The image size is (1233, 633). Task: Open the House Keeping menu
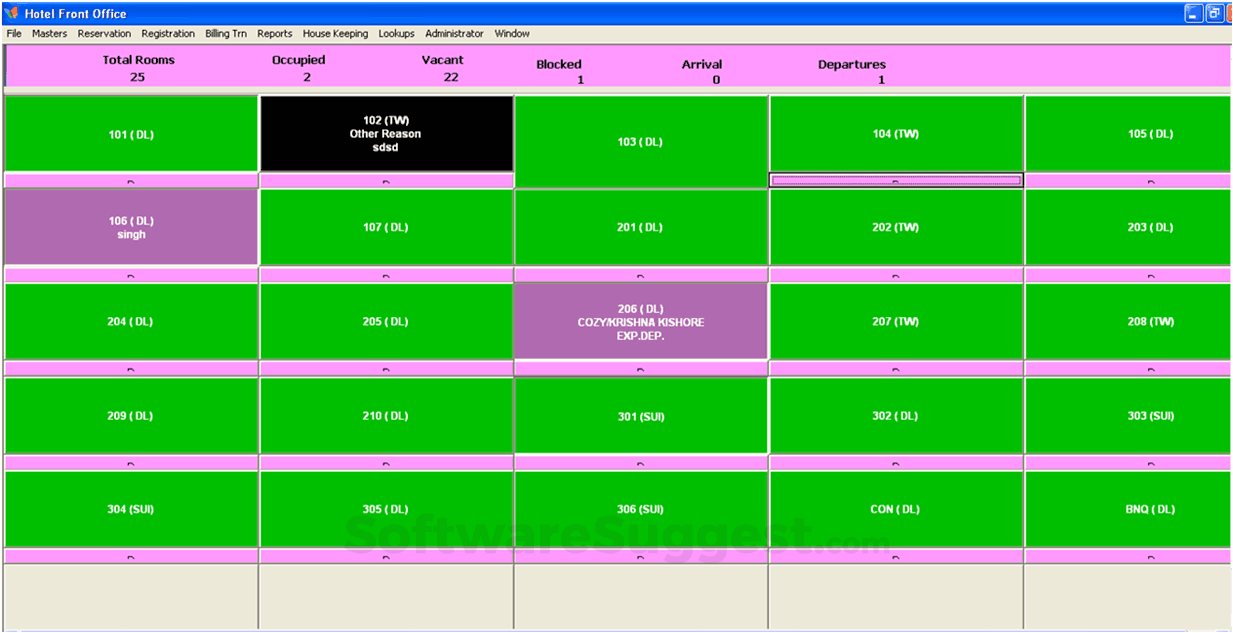(335, 33)
